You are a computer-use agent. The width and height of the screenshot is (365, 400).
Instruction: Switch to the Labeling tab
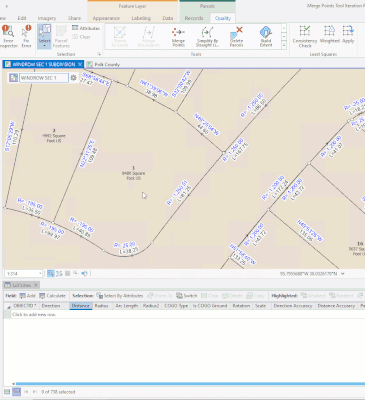pos(141,18)
